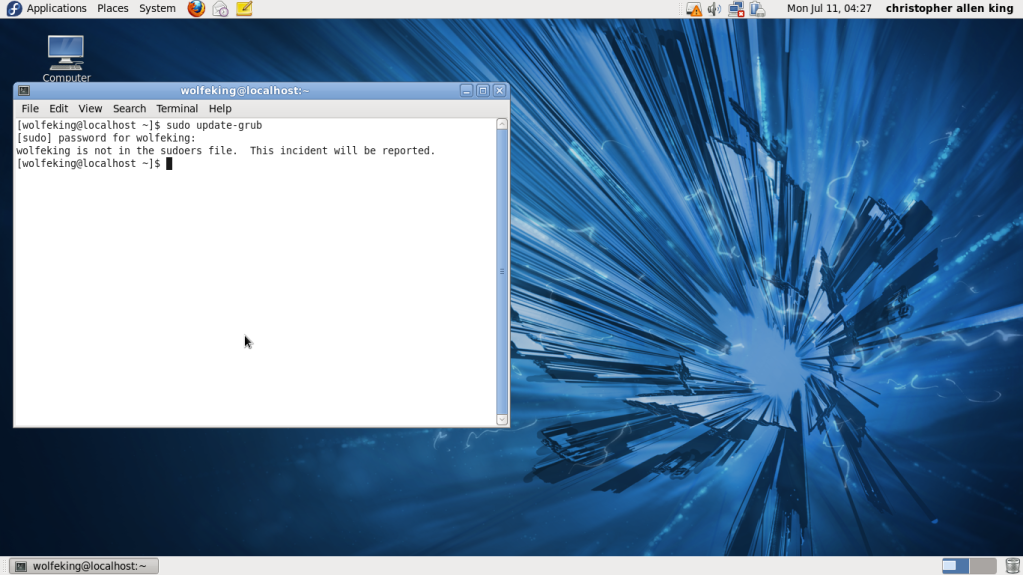The width and height of the screenshot is (1023, 575).
Task: Open the christopher allen king user menu
Action: 949,9
